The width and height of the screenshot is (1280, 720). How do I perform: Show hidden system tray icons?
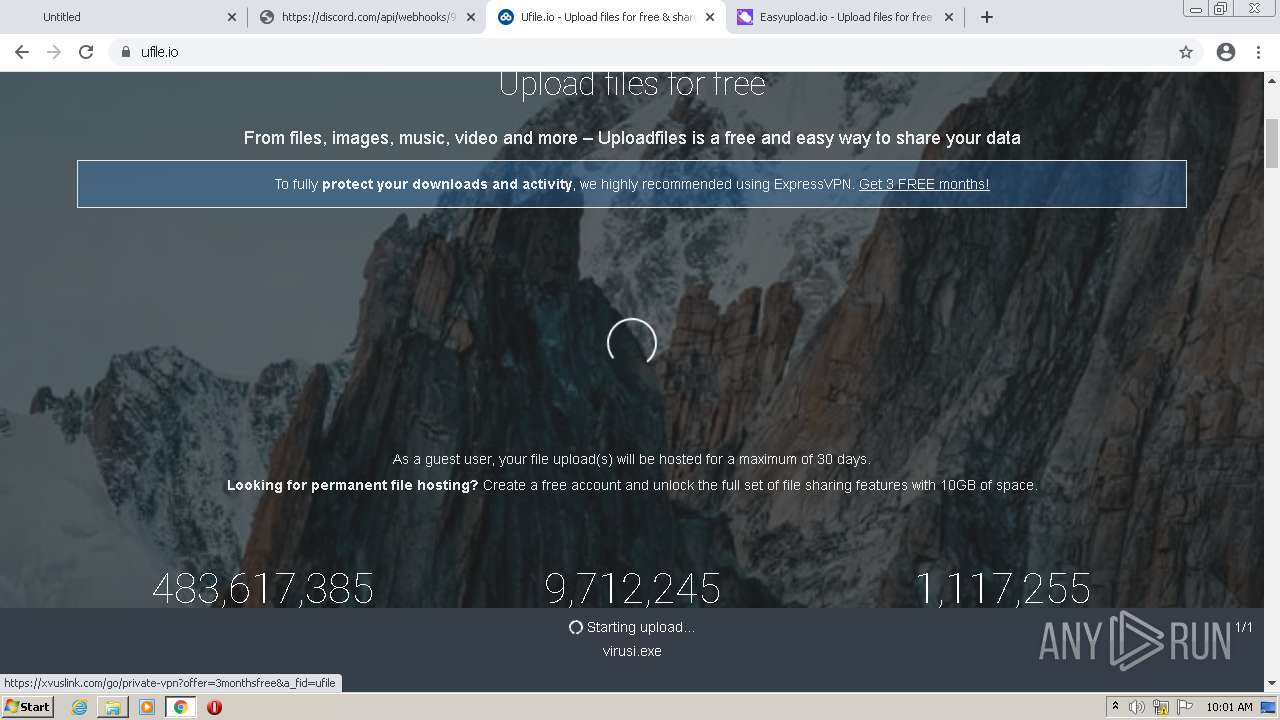[1115, 707]
